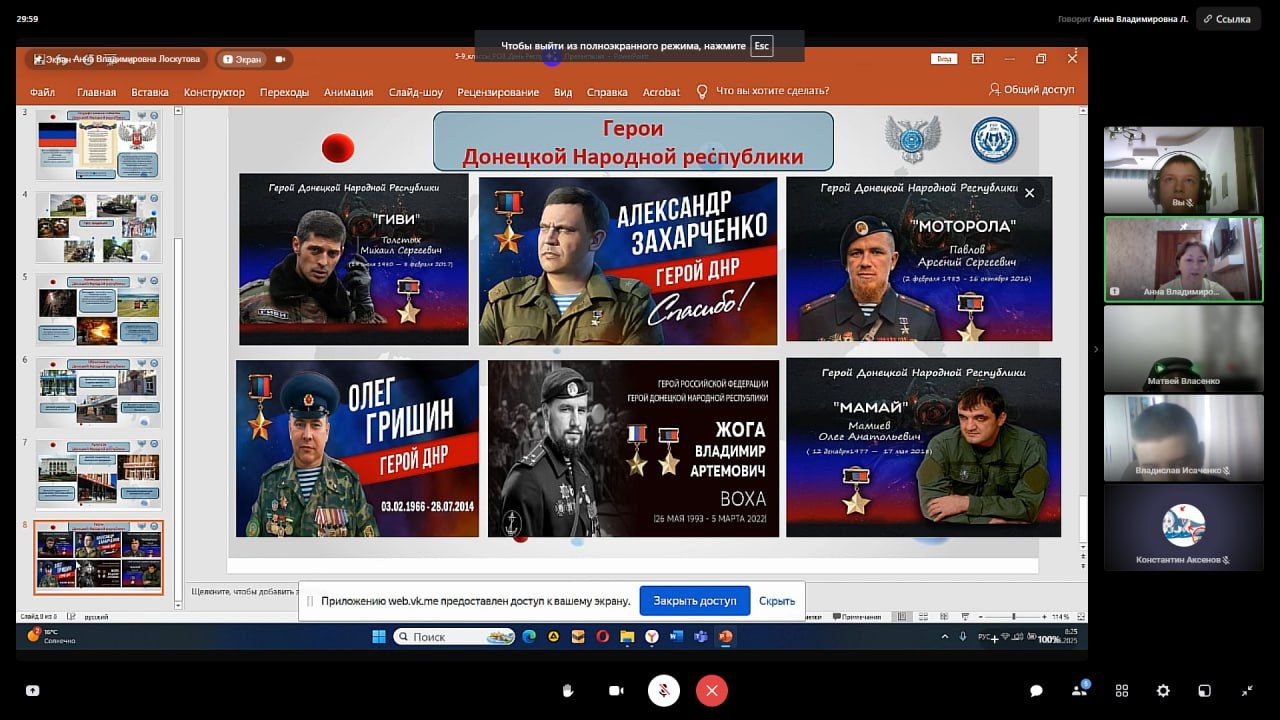
Task: Open Константин Аксенов's participant tile
Action: [1183, 527]
